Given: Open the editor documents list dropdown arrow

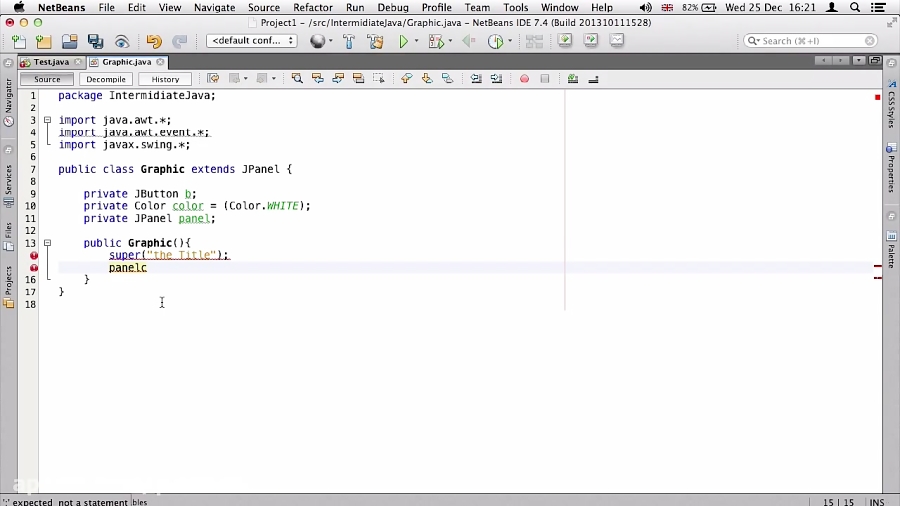Looking at the screenshot, I should [x=859, y=61].
